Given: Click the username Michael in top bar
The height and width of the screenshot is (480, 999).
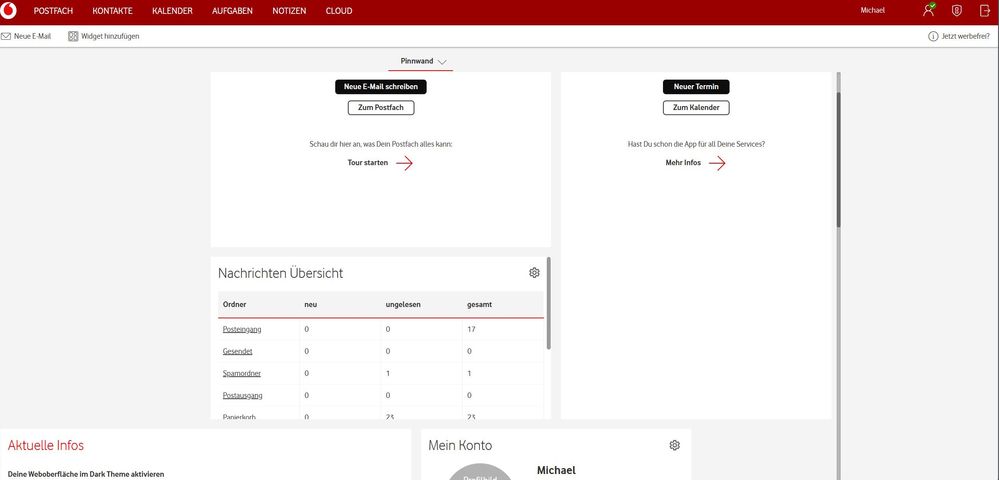Looking at the screenshot, I should pos(873,11).
